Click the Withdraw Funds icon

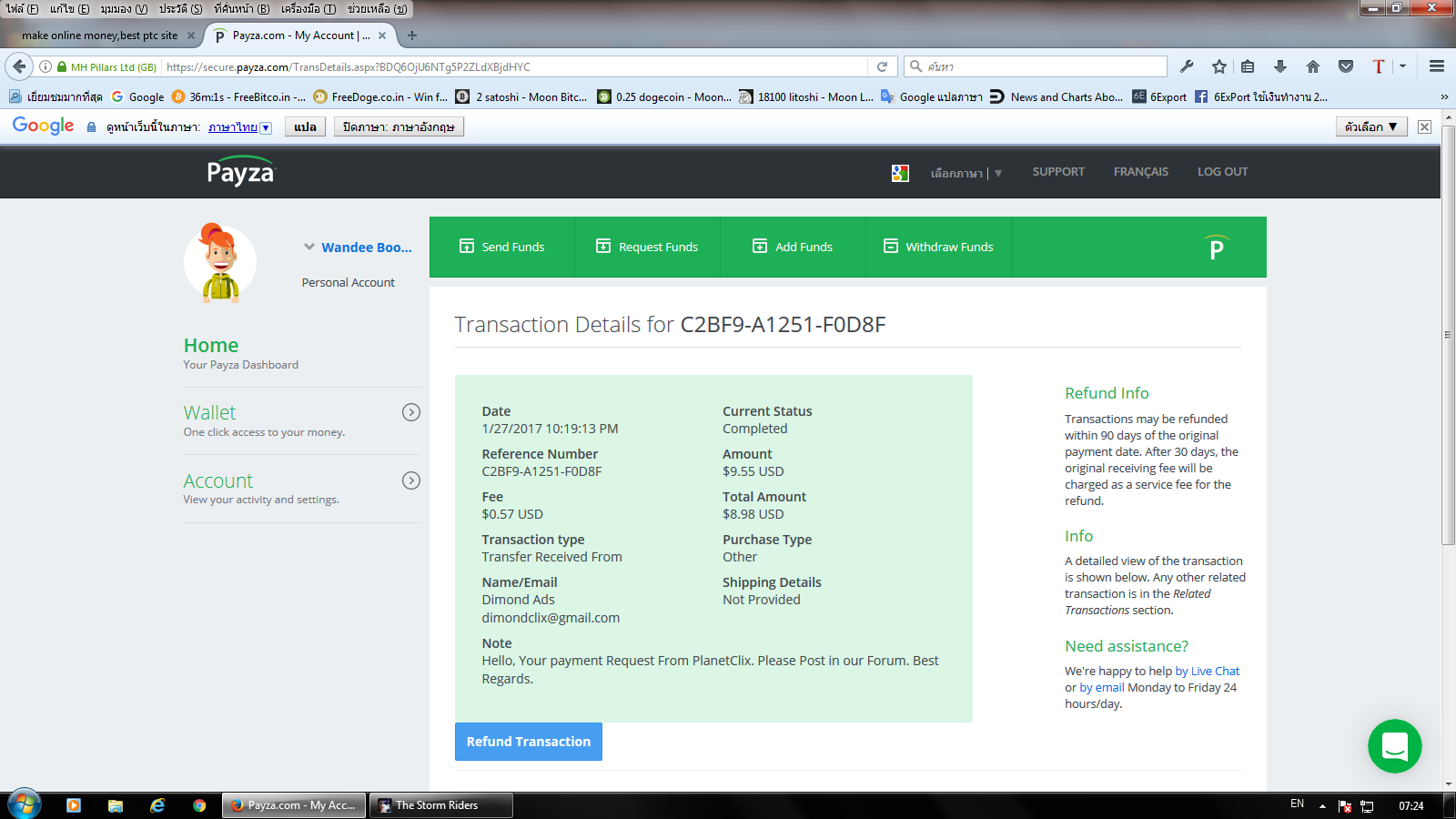click(x=891, y=246)
